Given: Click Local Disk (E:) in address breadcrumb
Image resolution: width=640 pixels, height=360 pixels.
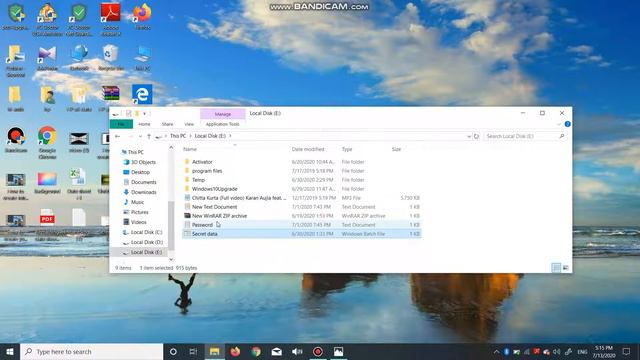Looking at the screenshot, I should click(x=210, y=136).
